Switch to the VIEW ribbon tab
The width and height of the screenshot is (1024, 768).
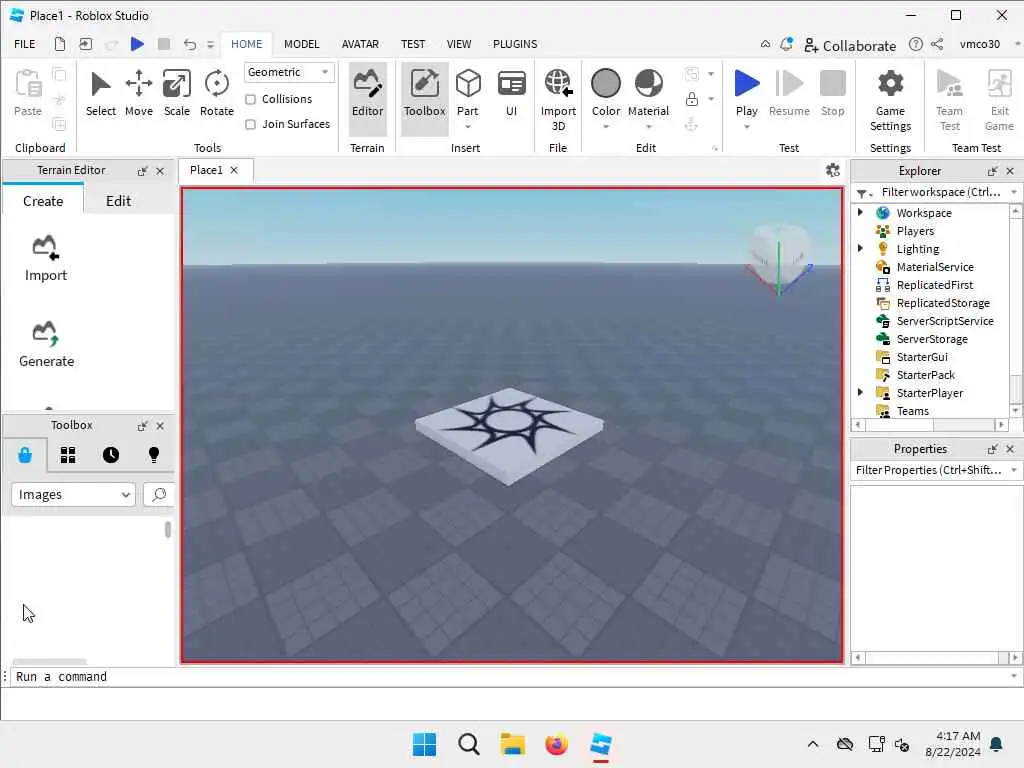click(458, 44)
